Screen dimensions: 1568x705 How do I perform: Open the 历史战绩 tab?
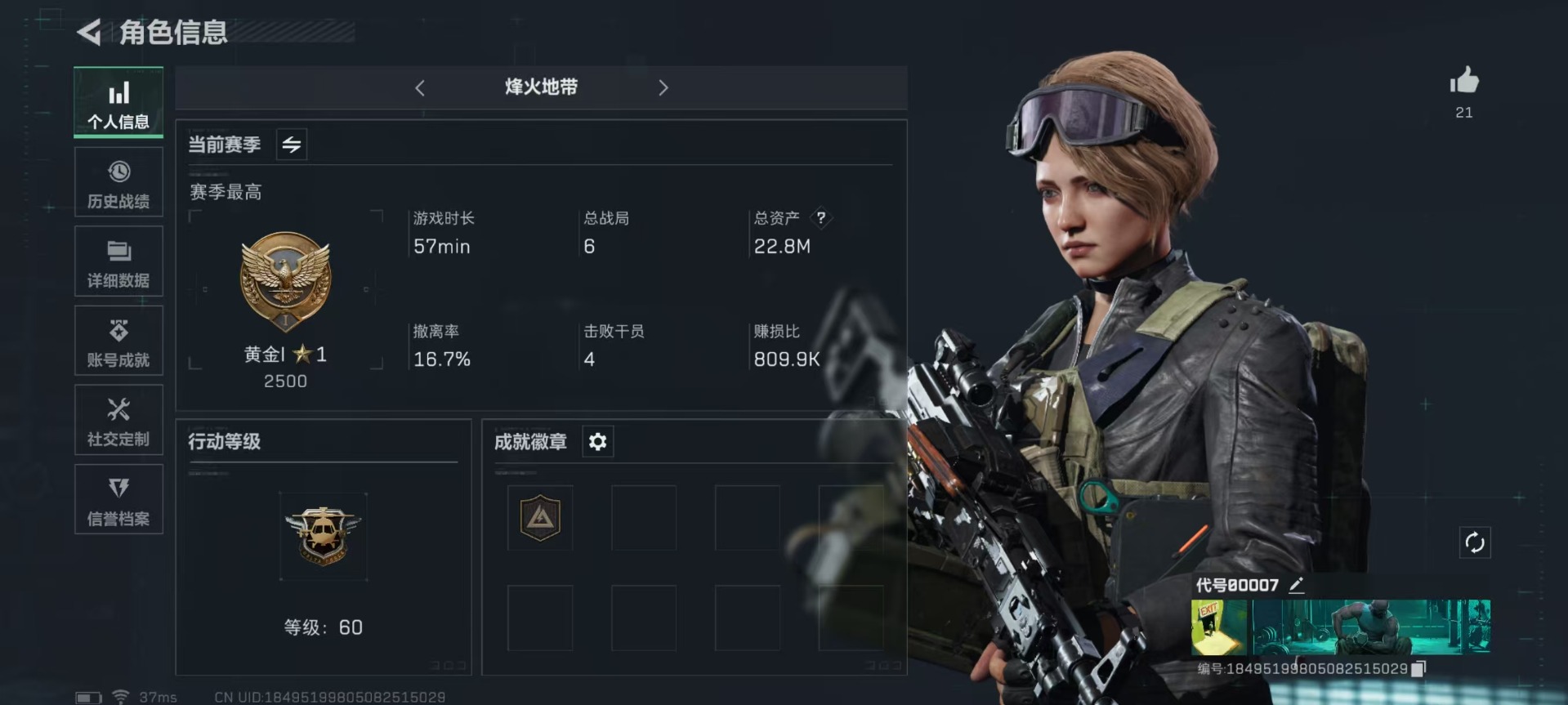118,182
